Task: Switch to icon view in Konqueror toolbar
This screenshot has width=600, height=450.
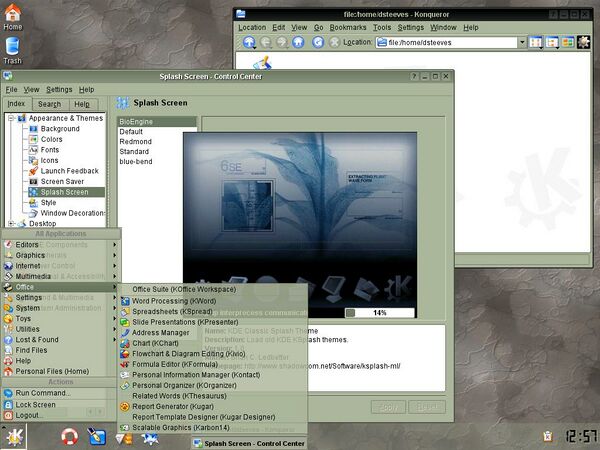Action: 535,42
